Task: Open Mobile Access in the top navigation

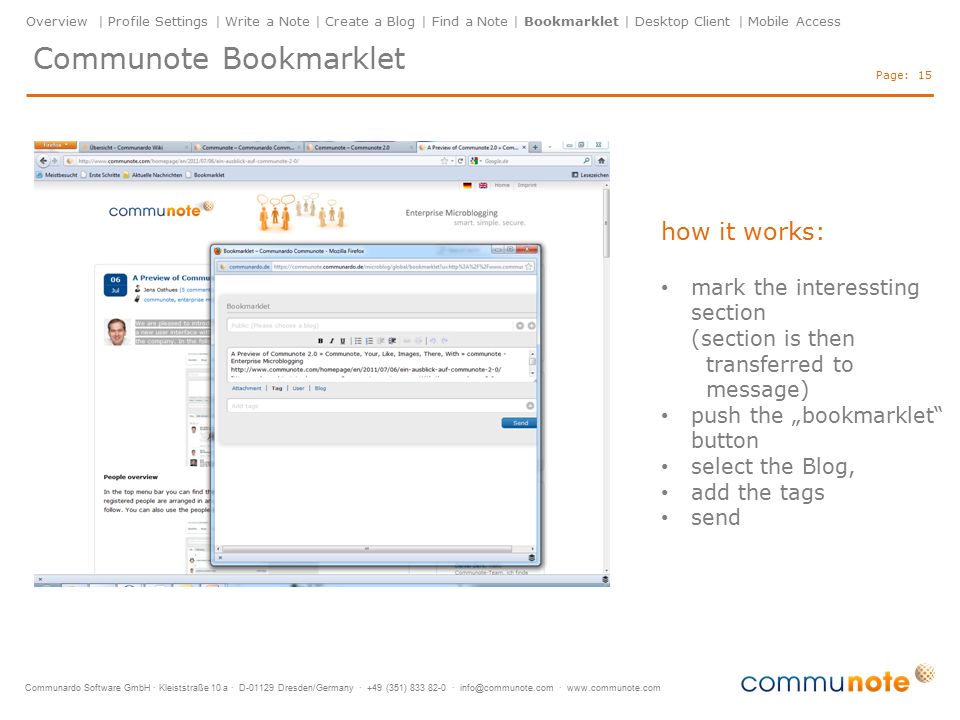Action: click(794, 21)
